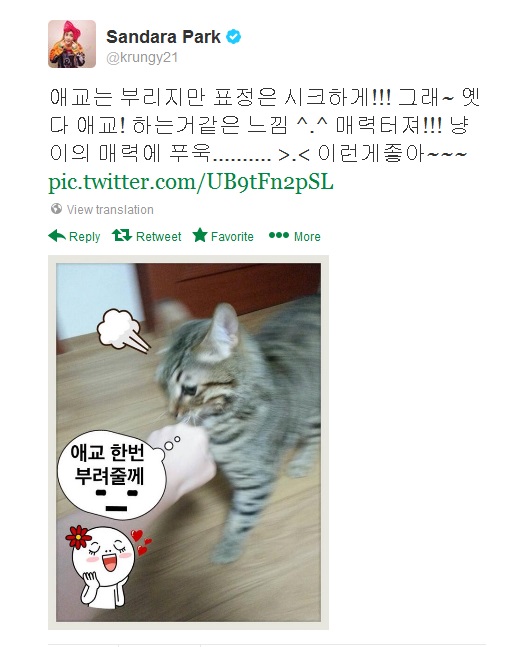Screen dimensions: 524x647
Task: Click the blue verified badge
Action: (x=234, y=37)
